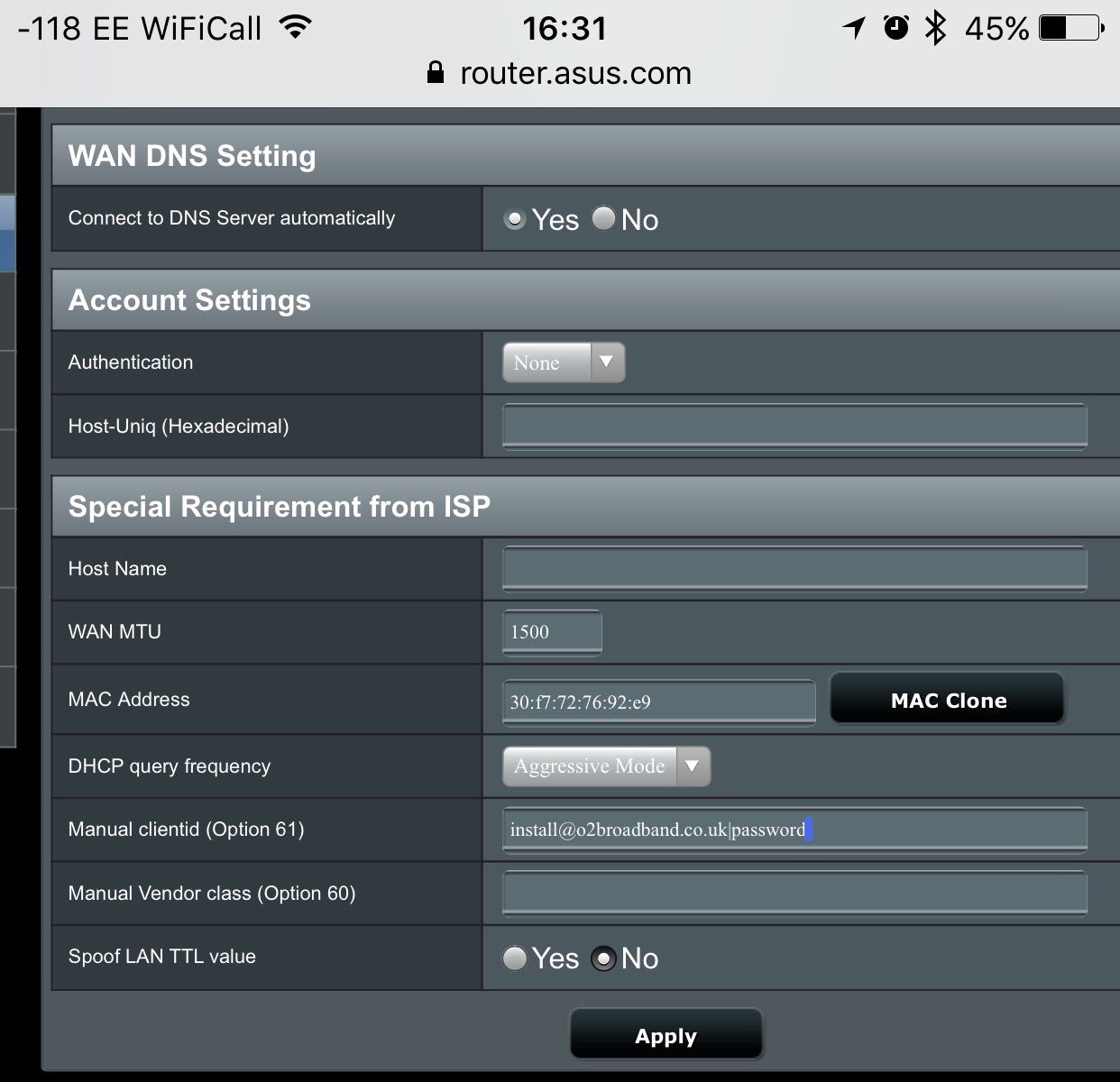Viewport: 1120px width, 1082px height.
Task: Tap the battery indicator icon
Action: click(x=1071, y=28)
